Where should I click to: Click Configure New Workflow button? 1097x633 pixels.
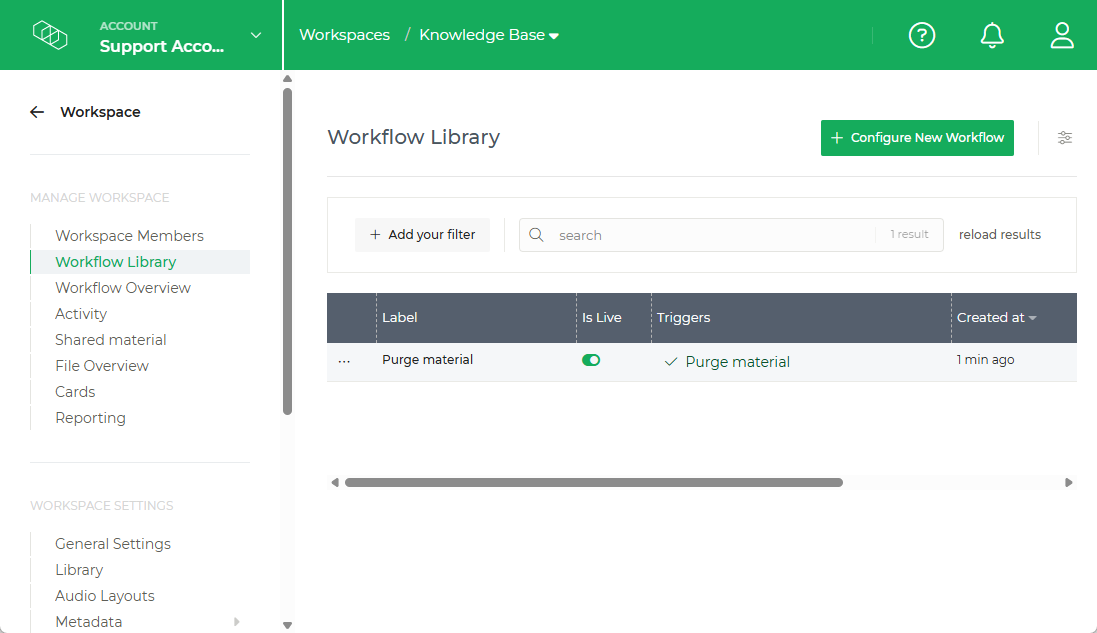pyautogui.click(x=916, y=138)
